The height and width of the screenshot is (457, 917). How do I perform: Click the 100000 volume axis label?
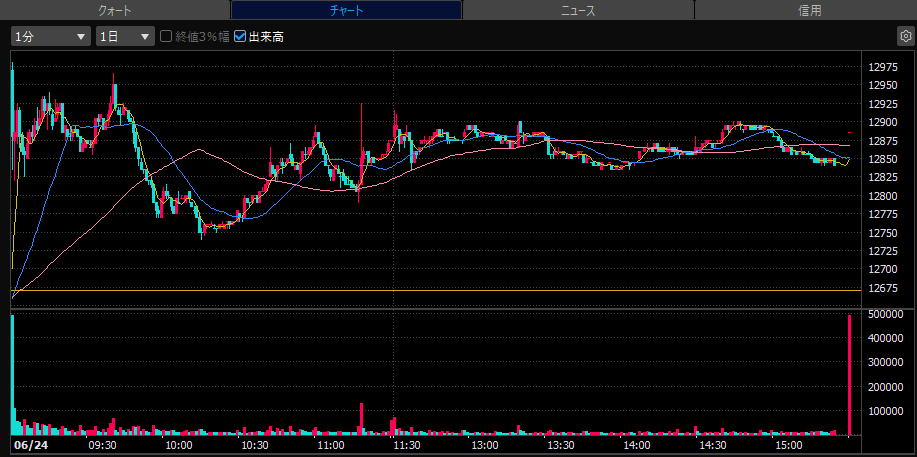[x=885, y=411]
